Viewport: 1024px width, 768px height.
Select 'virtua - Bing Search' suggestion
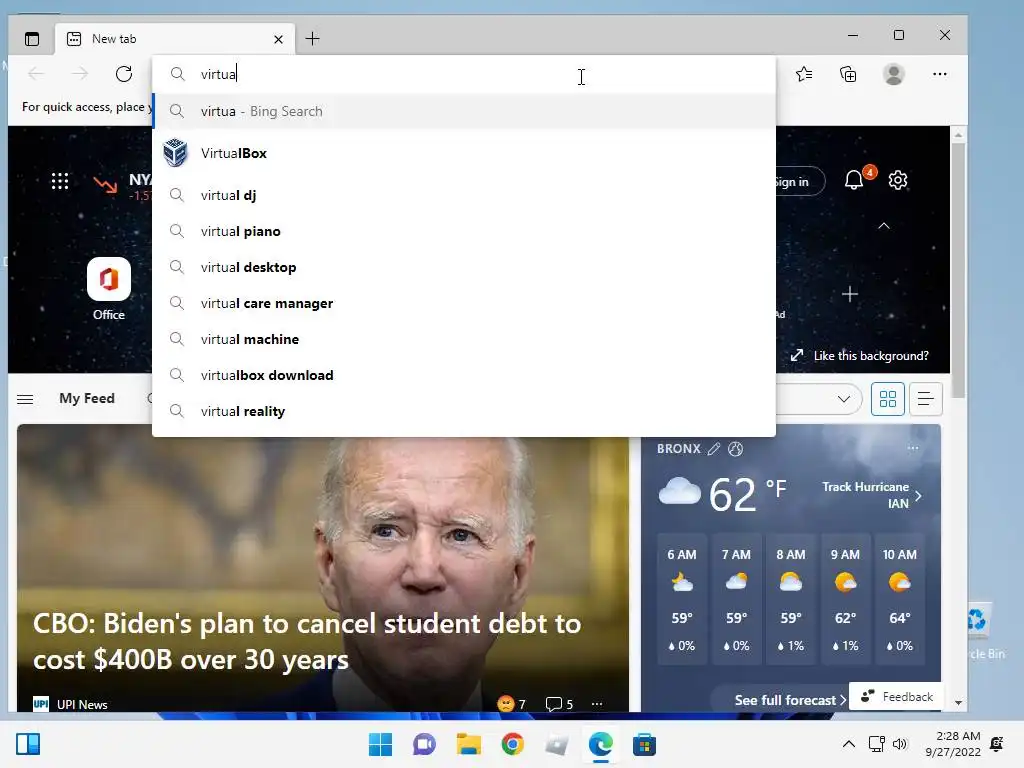click(x=464, y=111)
